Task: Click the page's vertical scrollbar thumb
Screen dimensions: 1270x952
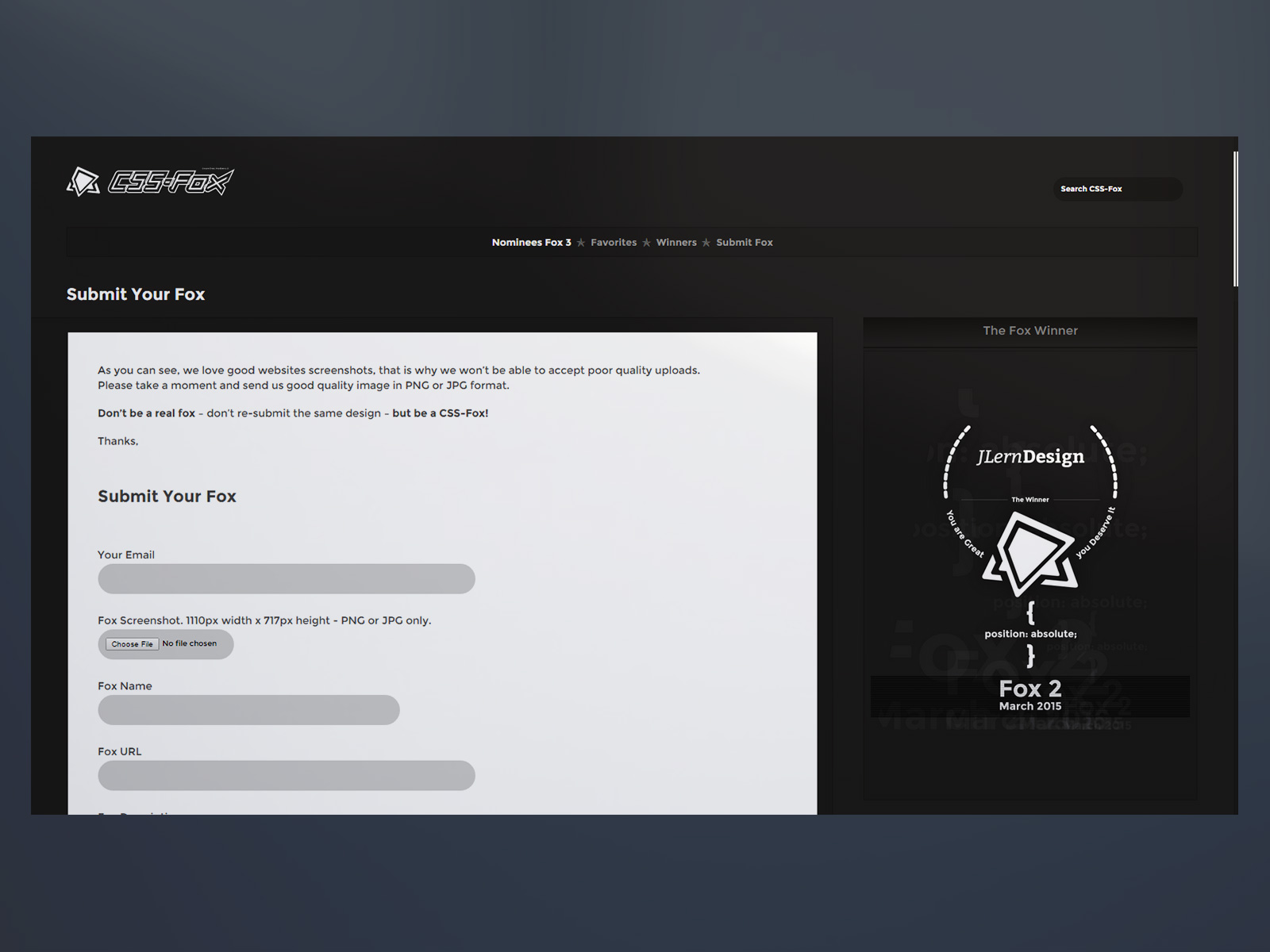Action: click(x=1235, y=219)
